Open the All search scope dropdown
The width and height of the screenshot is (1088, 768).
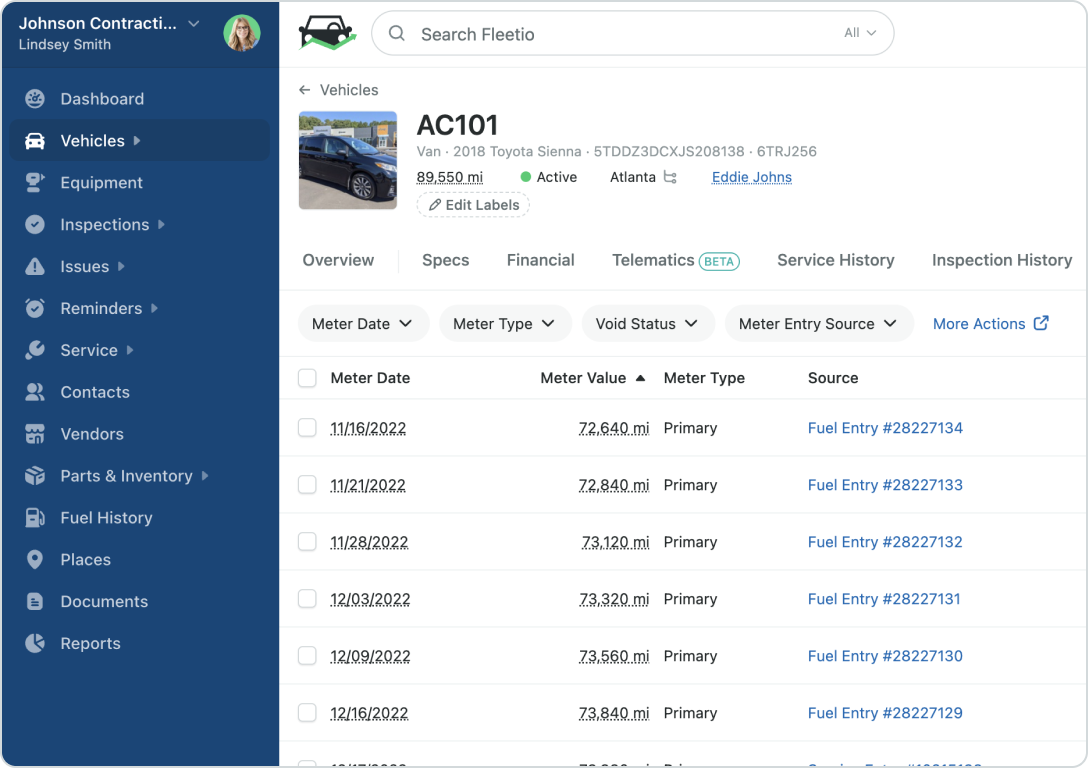pos(860,33)
